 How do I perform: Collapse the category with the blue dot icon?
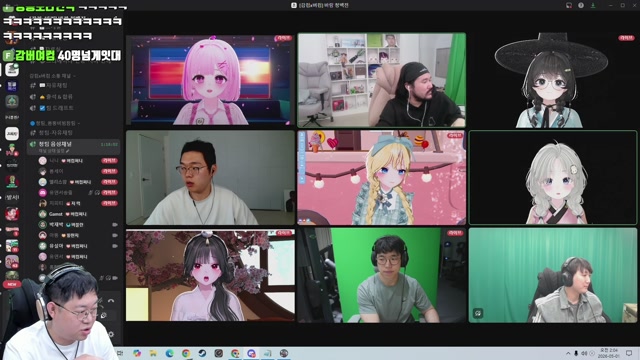coord(55,123)
